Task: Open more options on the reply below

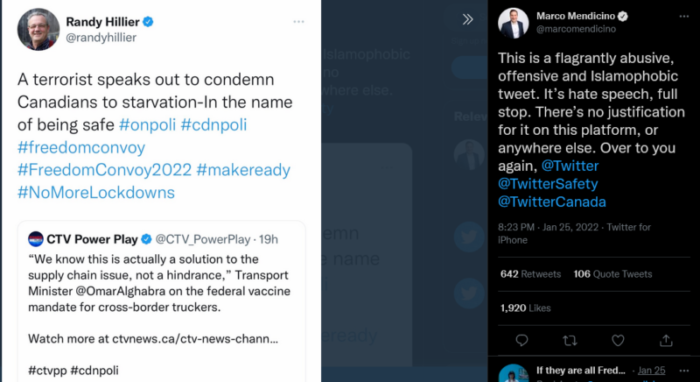Action: tap(684, 371)
